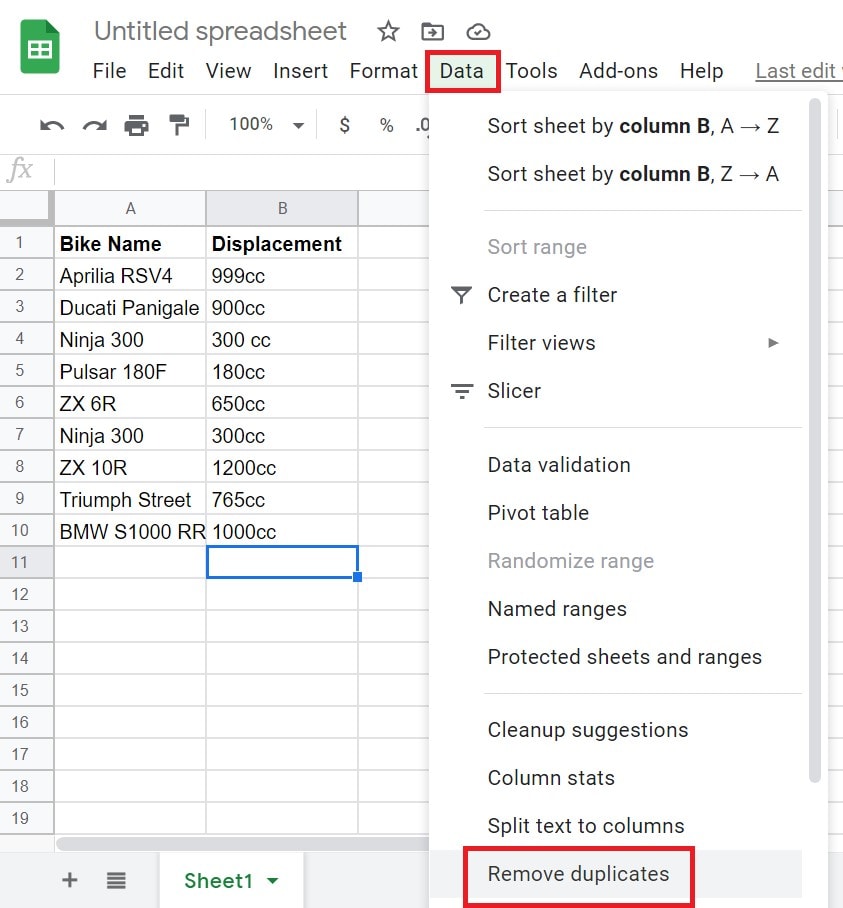Apply percent format icon

coord(384,124)
